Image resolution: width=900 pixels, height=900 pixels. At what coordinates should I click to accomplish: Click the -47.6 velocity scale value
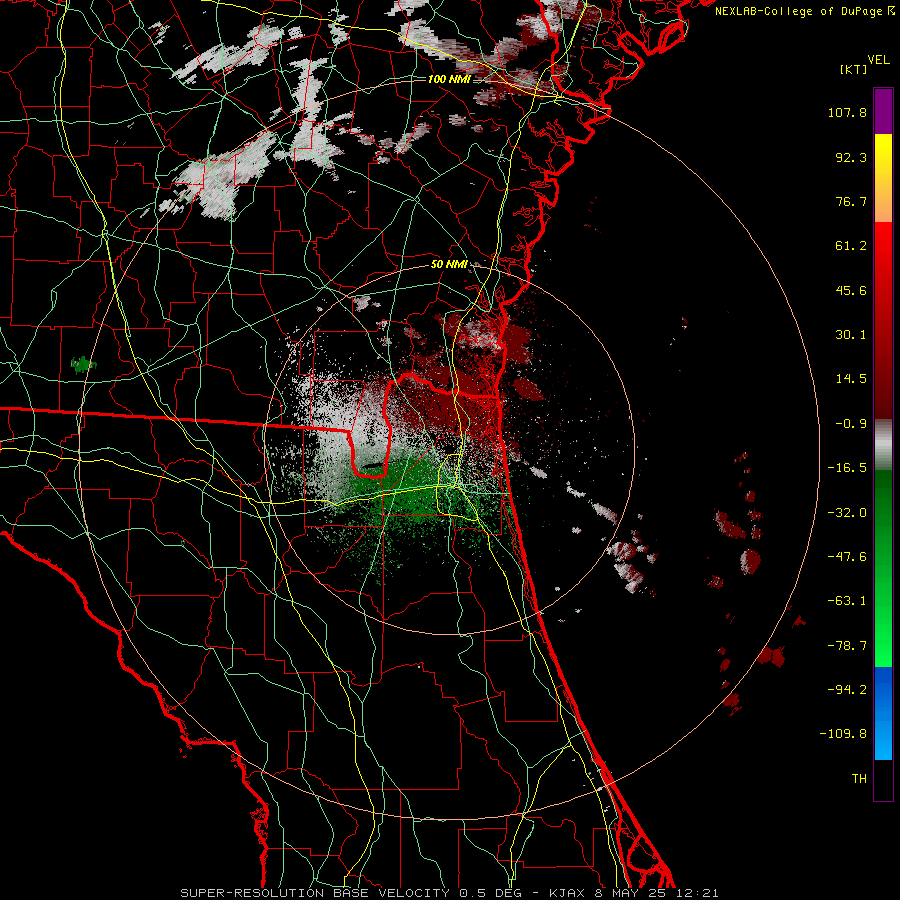[847, 557]
